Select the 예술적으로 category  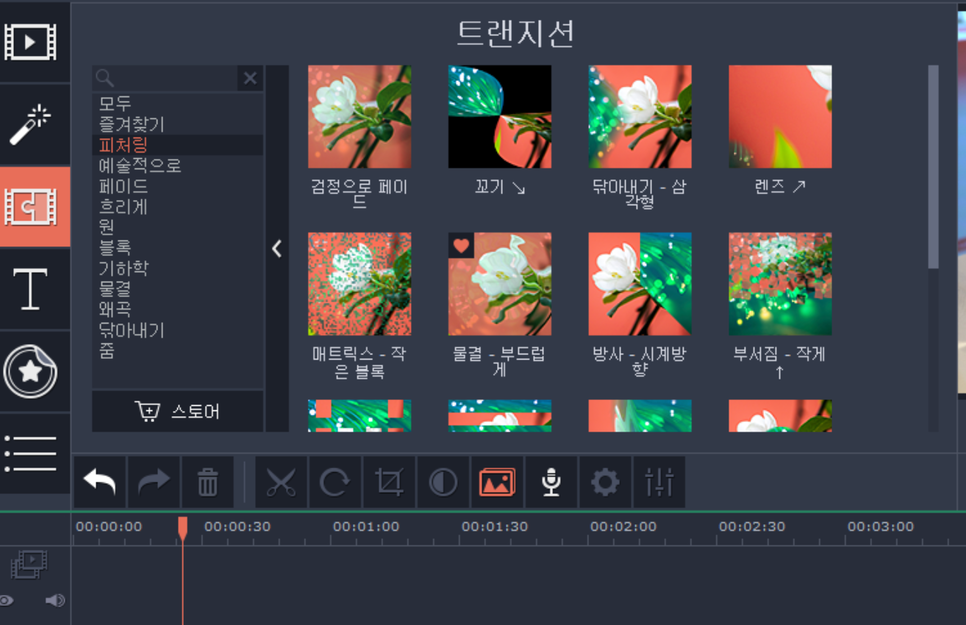[177, 165]
